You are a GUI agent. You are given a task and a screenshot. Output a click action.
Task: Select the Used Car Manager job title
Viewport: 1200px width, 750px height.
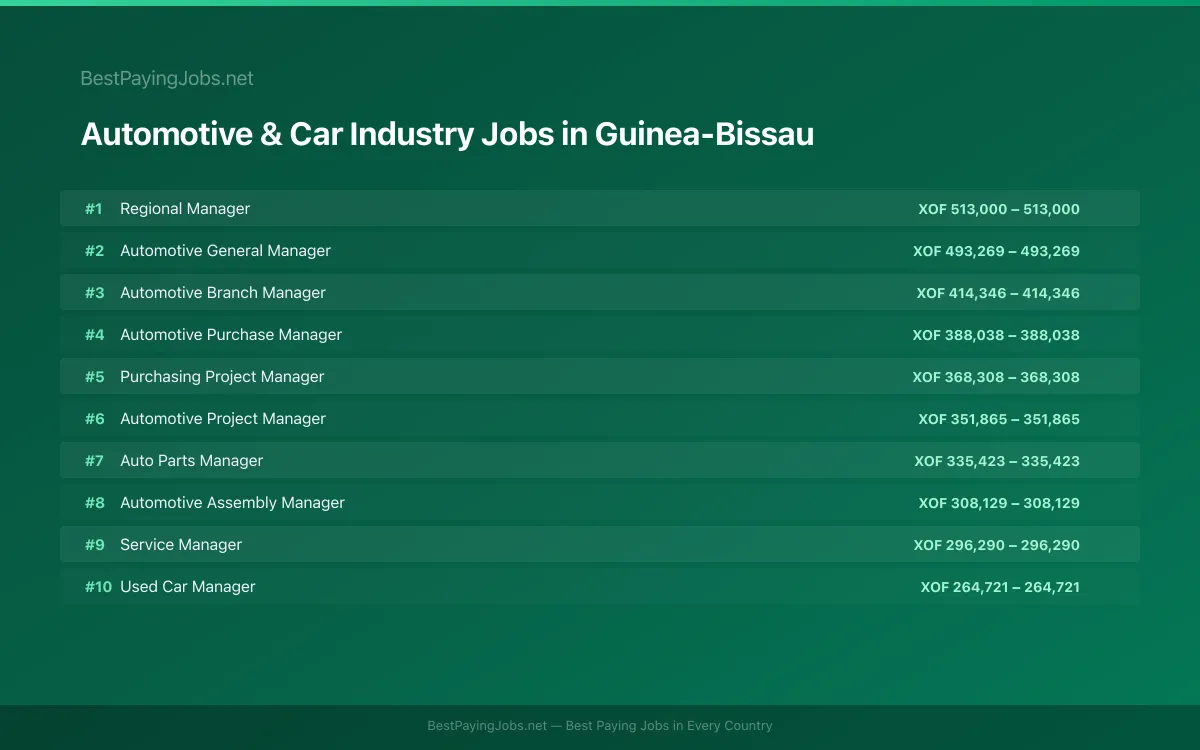click(x=188, y=587)
